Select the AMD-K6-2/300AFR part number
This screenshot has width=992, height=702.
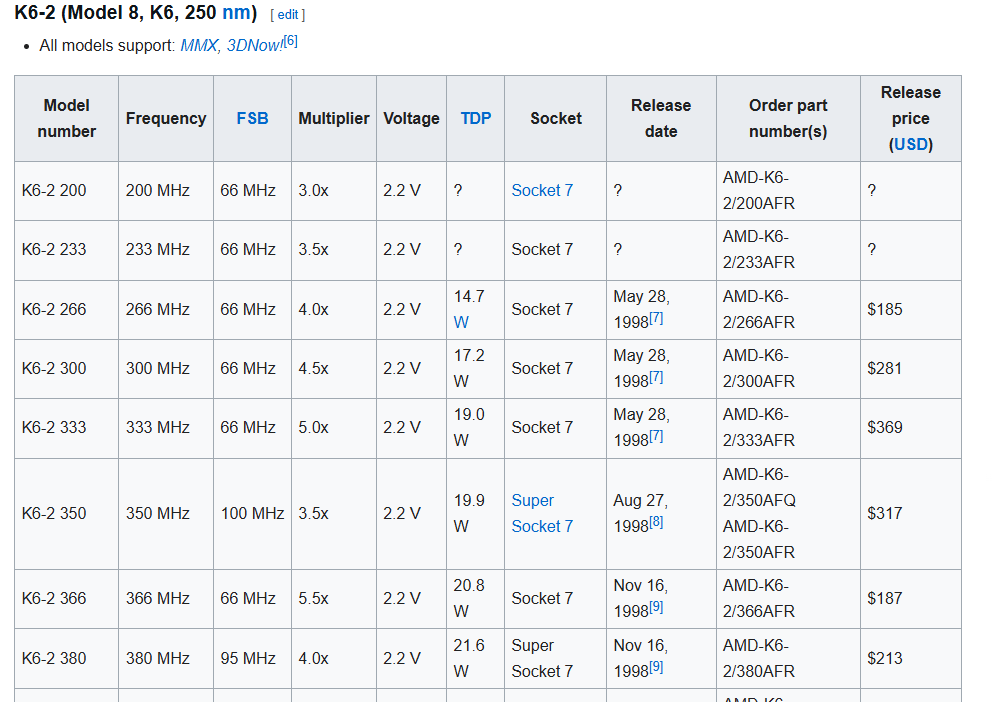tap(759, 368)
